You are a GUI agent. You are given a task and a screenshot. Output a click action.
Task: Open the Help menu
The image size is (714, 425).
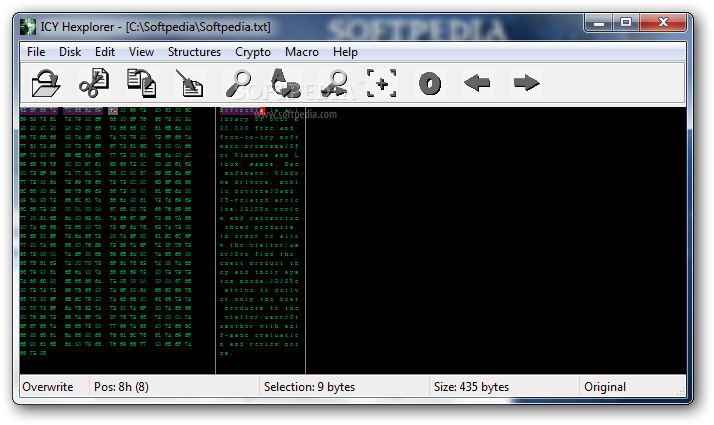point(345,52)
